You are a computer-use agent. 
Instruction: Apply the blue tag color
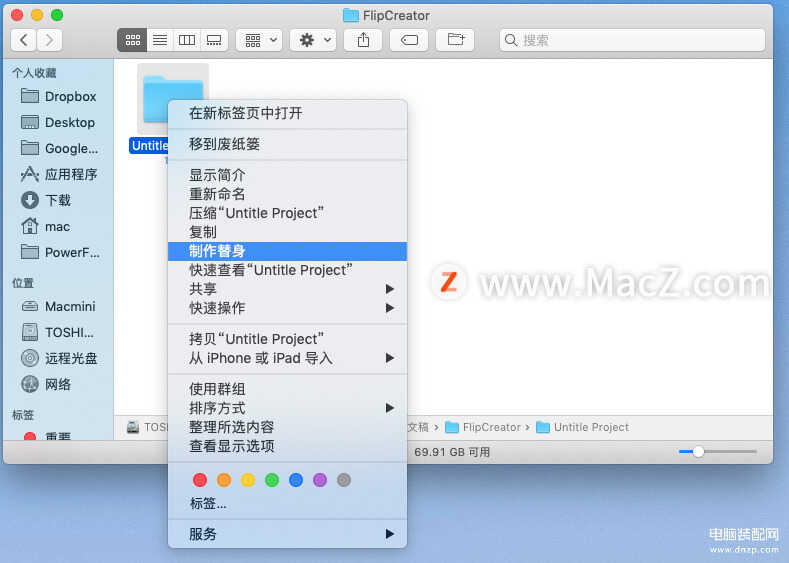pyautogui.click(x=296, y=480)
